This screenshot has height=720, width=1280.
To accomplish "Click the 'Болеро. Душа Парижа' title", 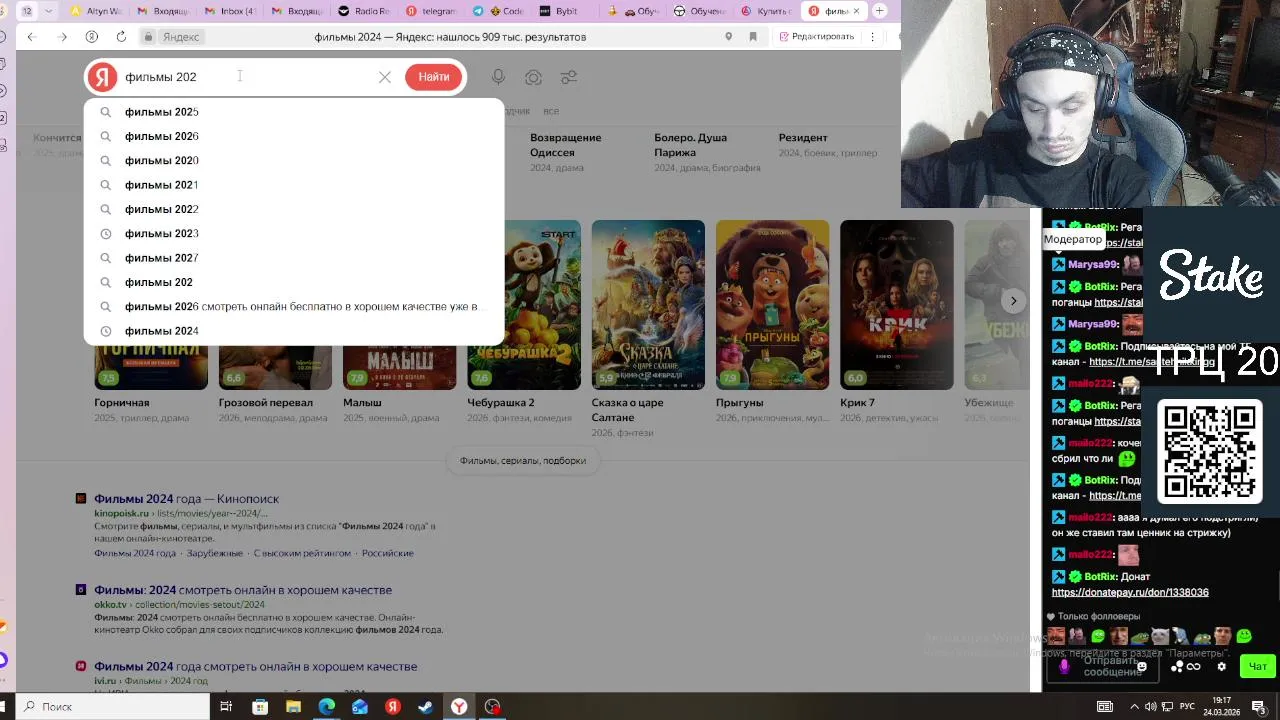I will click(x=690, y=145).
